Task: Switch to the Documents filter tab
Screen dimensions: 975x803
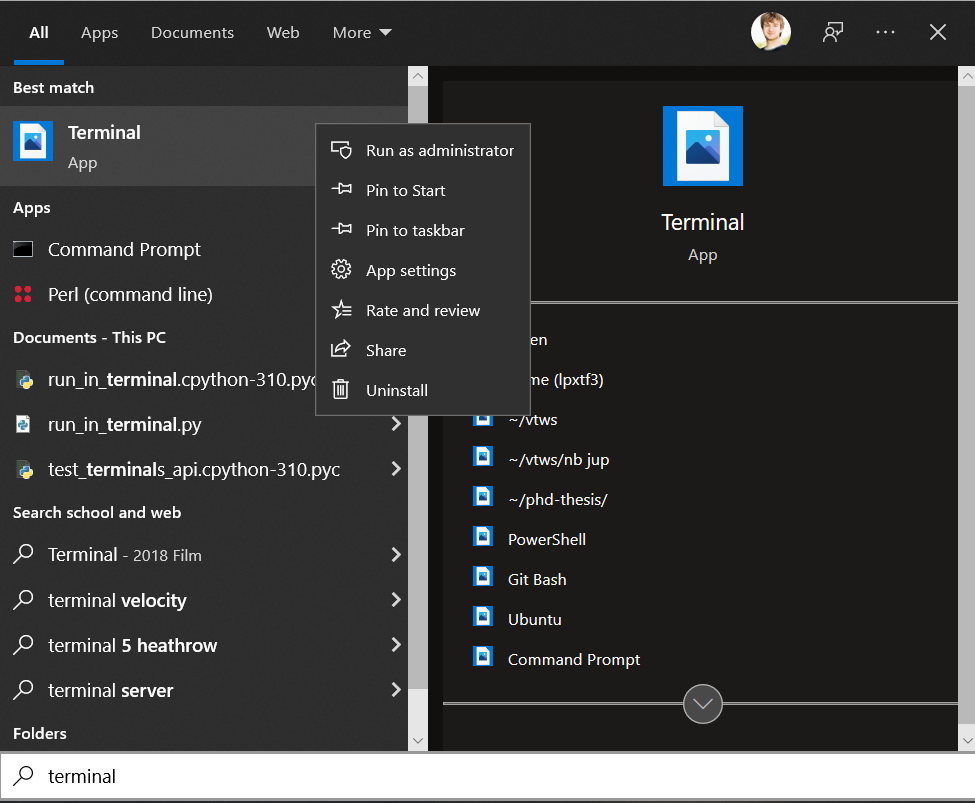Action: click(192, 32)
